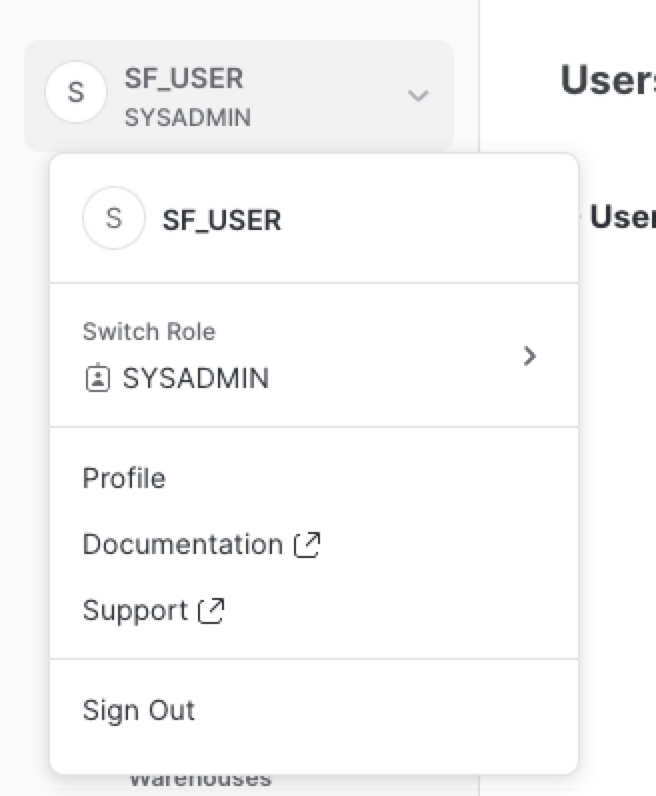Click the blank area beside Sign Out
This screenshot has width=656, height=796.
point(400,712)
